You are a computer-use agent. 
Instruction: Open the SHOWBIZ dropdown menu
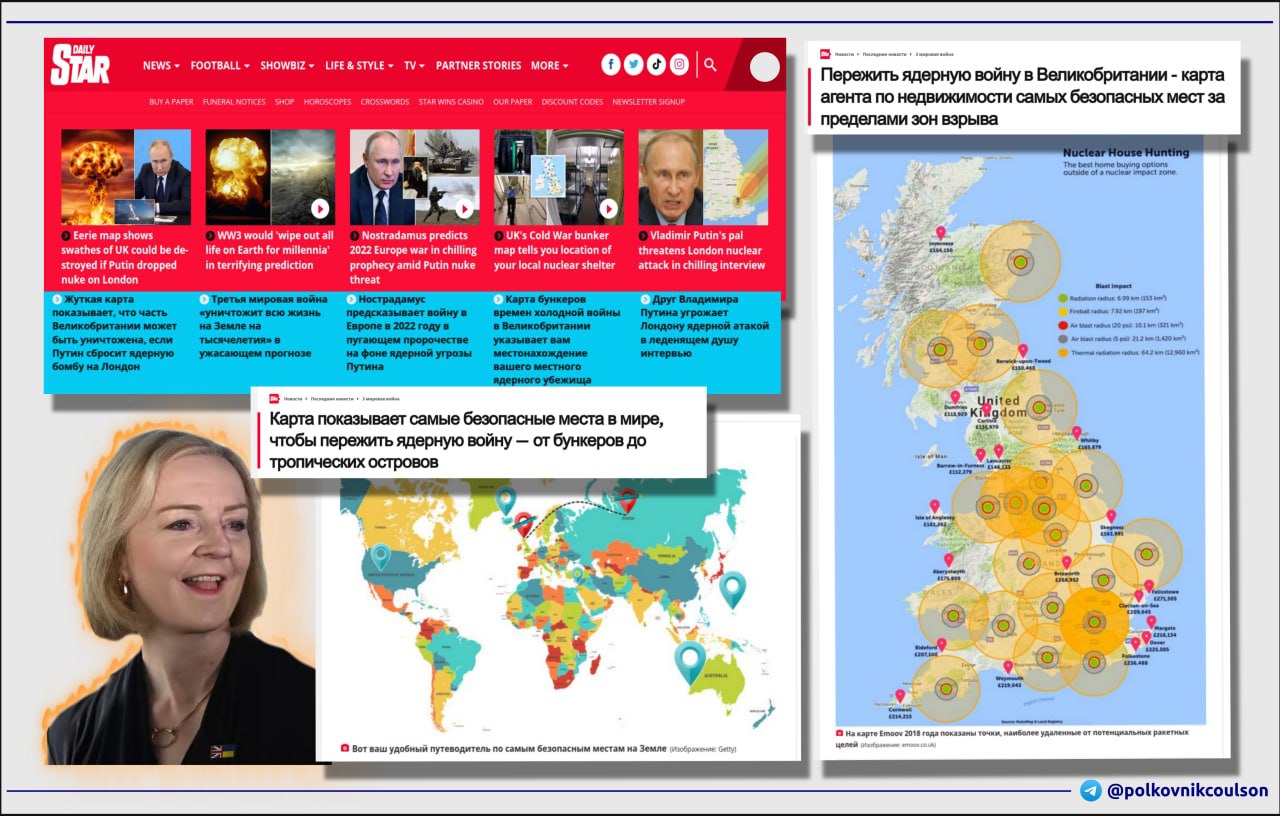coord(288,65)
